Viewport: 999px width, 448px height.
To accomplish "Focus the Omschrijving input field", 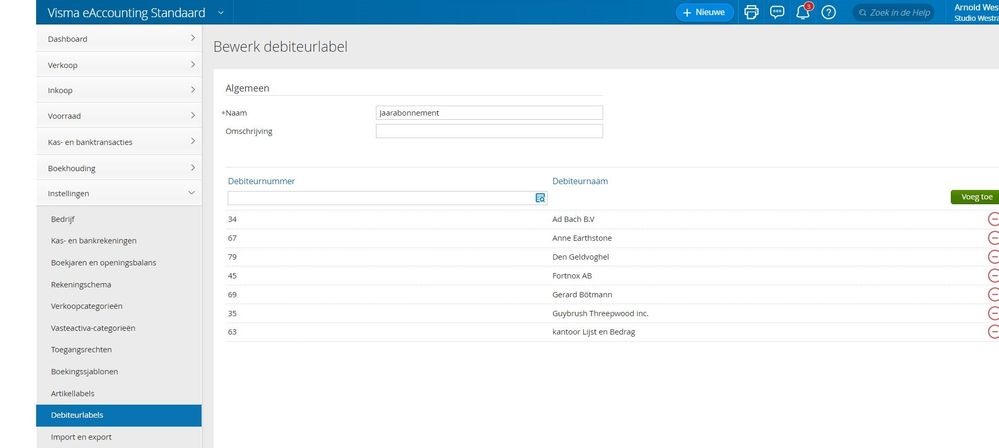I will (x=489, y=131).
